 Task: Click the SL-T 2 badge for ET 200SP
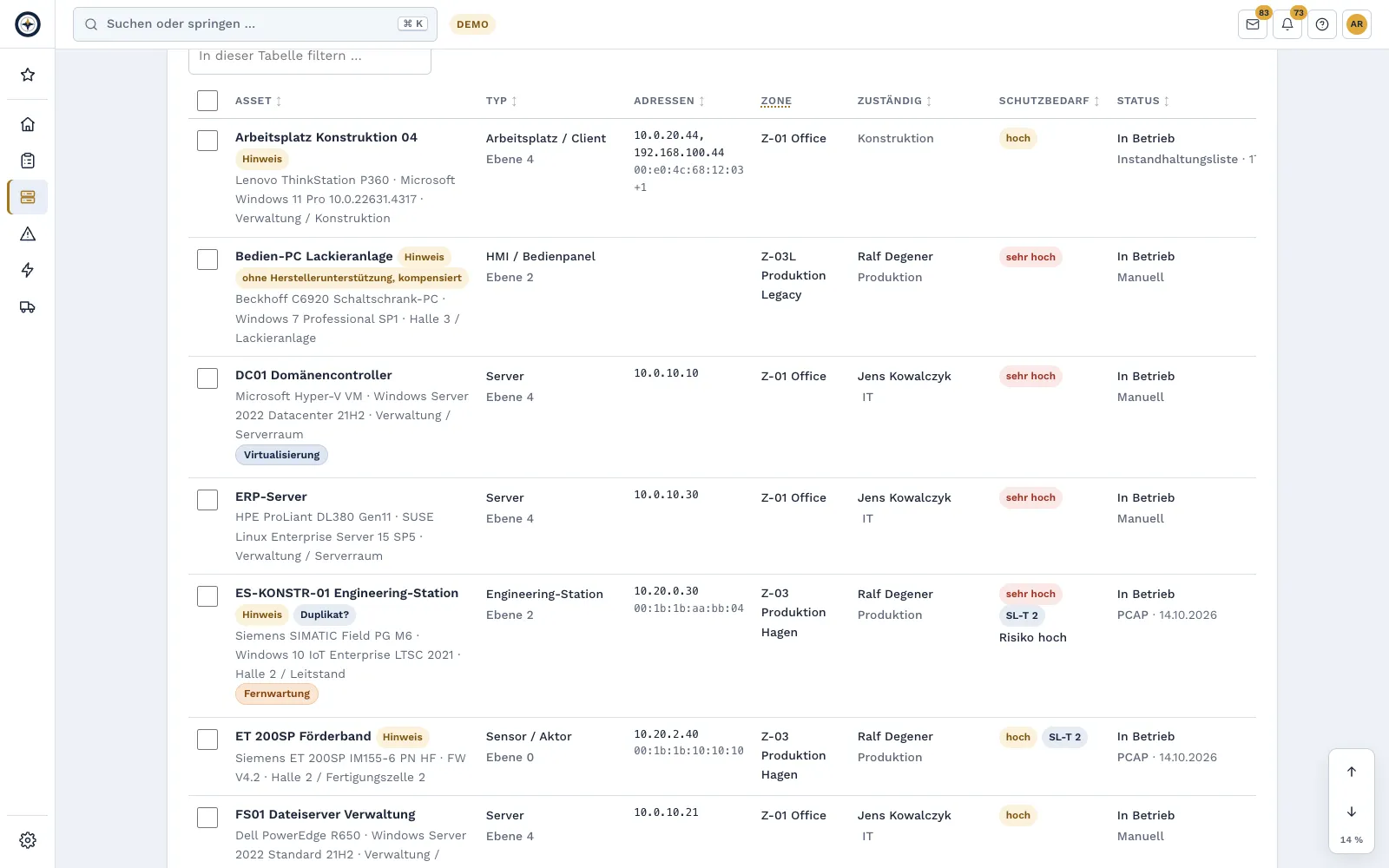(1064, 737)
